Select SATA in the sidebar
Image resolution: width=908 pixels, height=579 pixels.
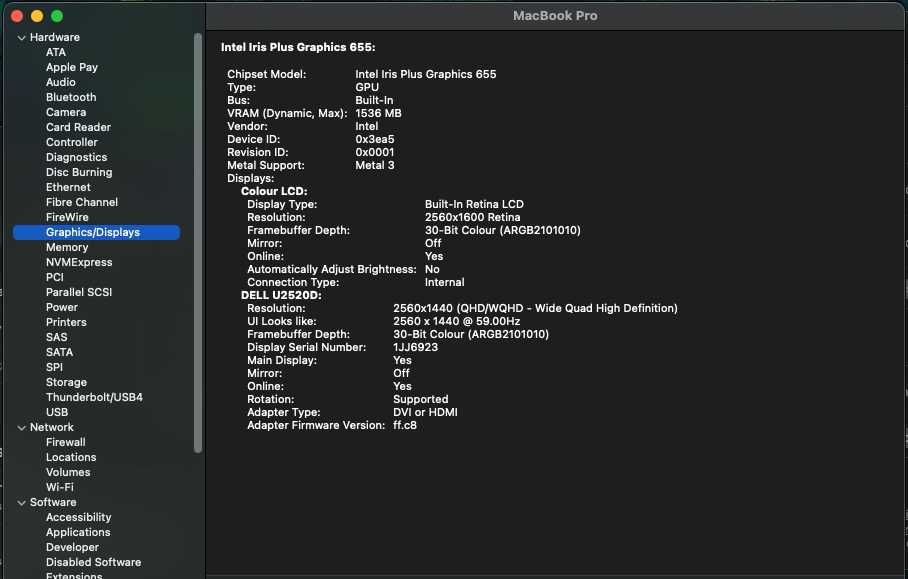(x=59, y=353)
